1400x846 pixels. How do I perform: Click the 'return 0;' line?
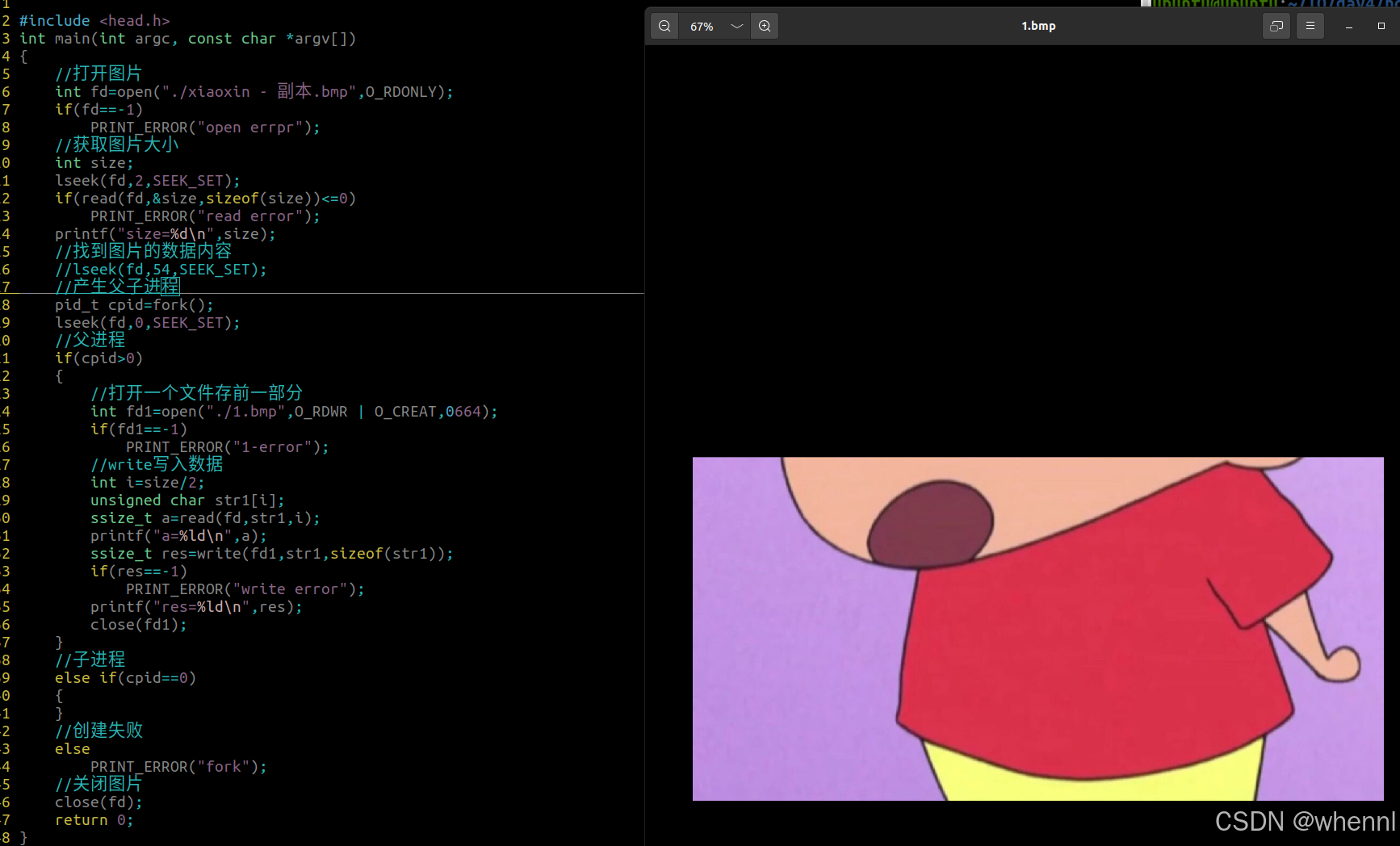point(94,819)
